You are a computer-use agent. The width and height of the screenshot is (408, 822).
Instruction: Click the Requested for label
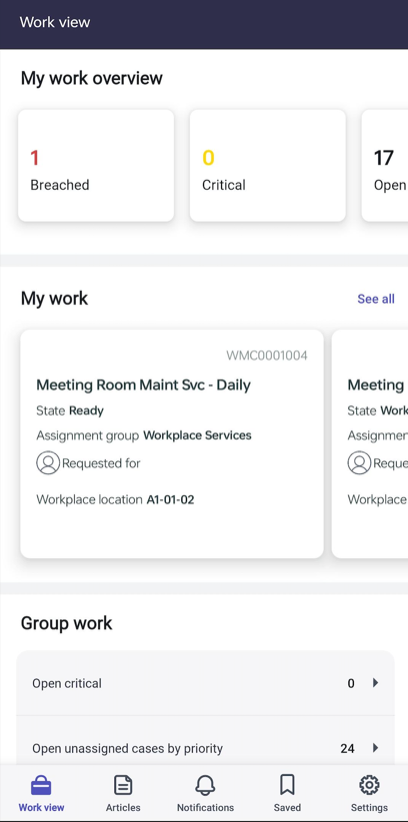pyautogui.click(x=101, y=463)
